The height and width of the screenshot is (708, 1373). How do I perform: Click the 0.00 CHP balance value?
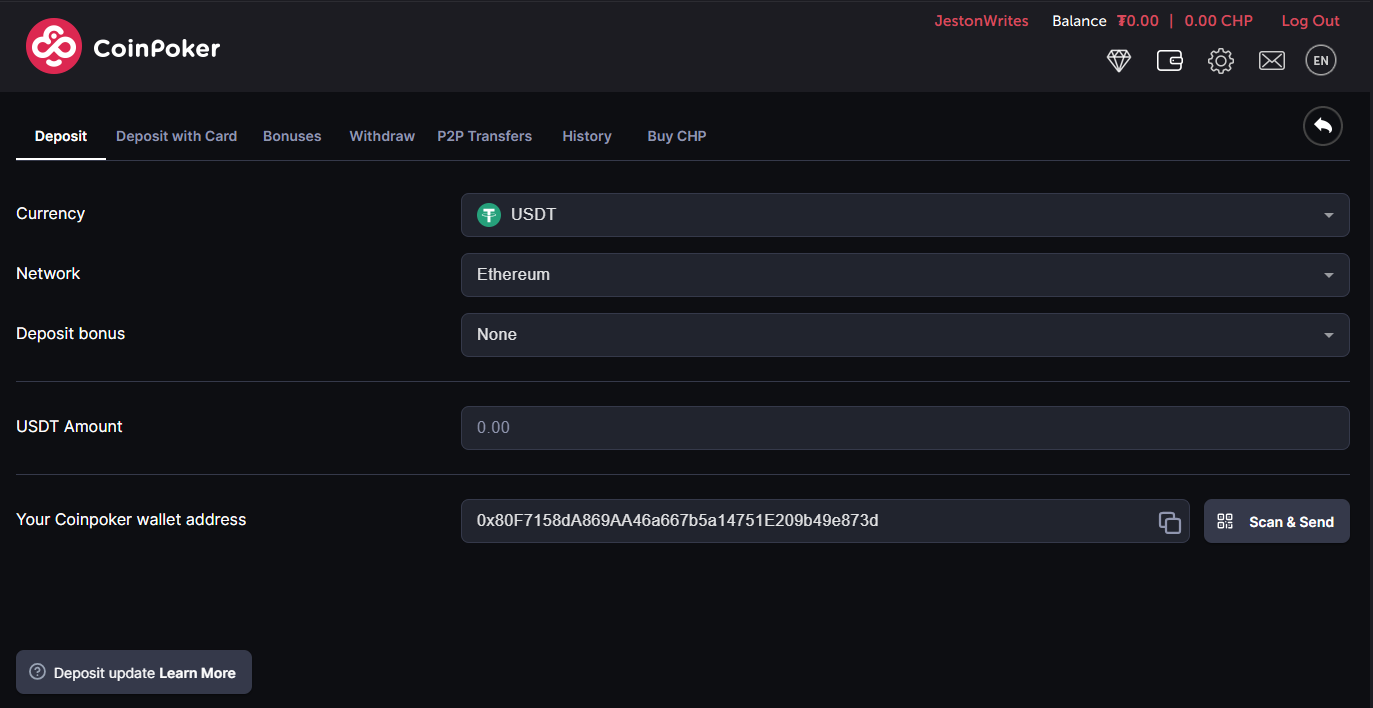coord(1218,21)
